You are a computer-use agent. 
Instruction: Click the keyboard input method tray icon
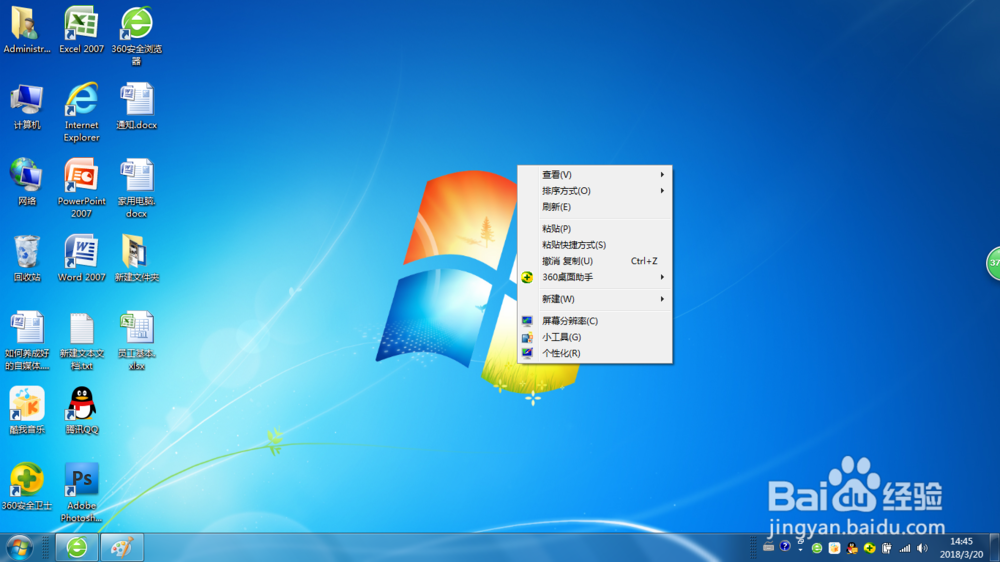coord(768,547)
